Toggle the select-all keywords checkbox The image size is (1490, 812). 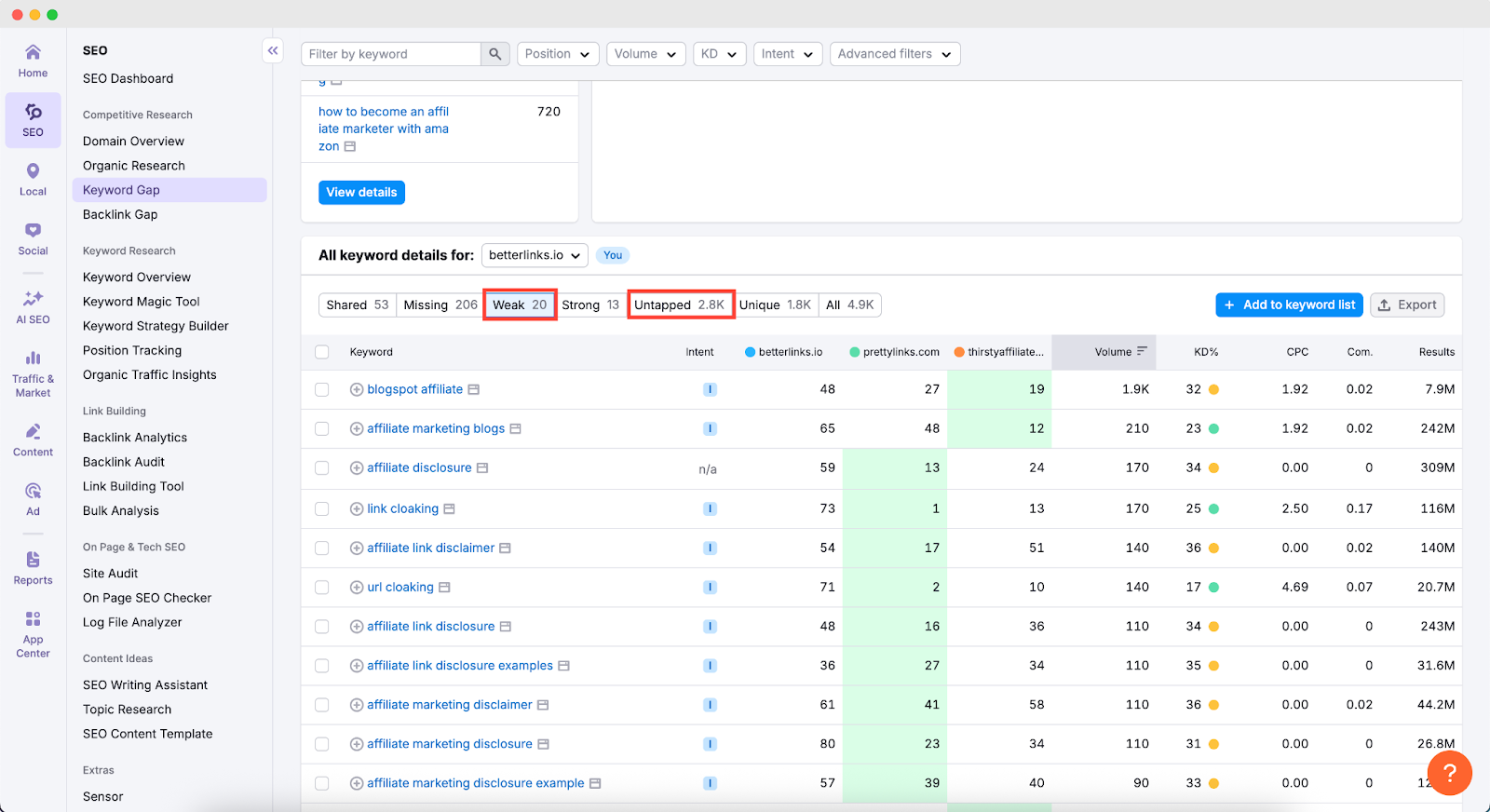[x=322, y=352]
